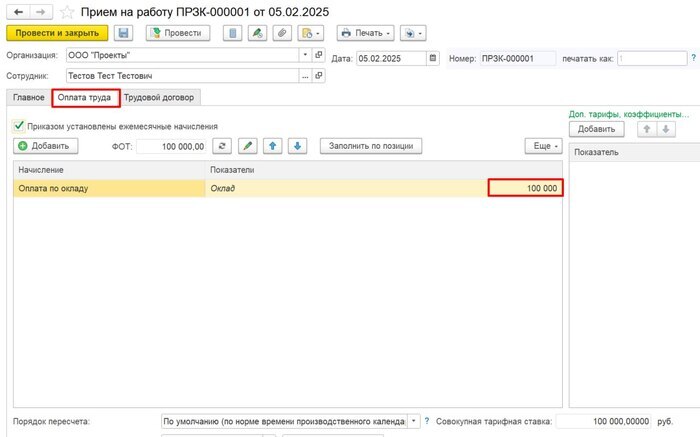
Task: Add document to favorites with the star
Action: tap(67, 12)
